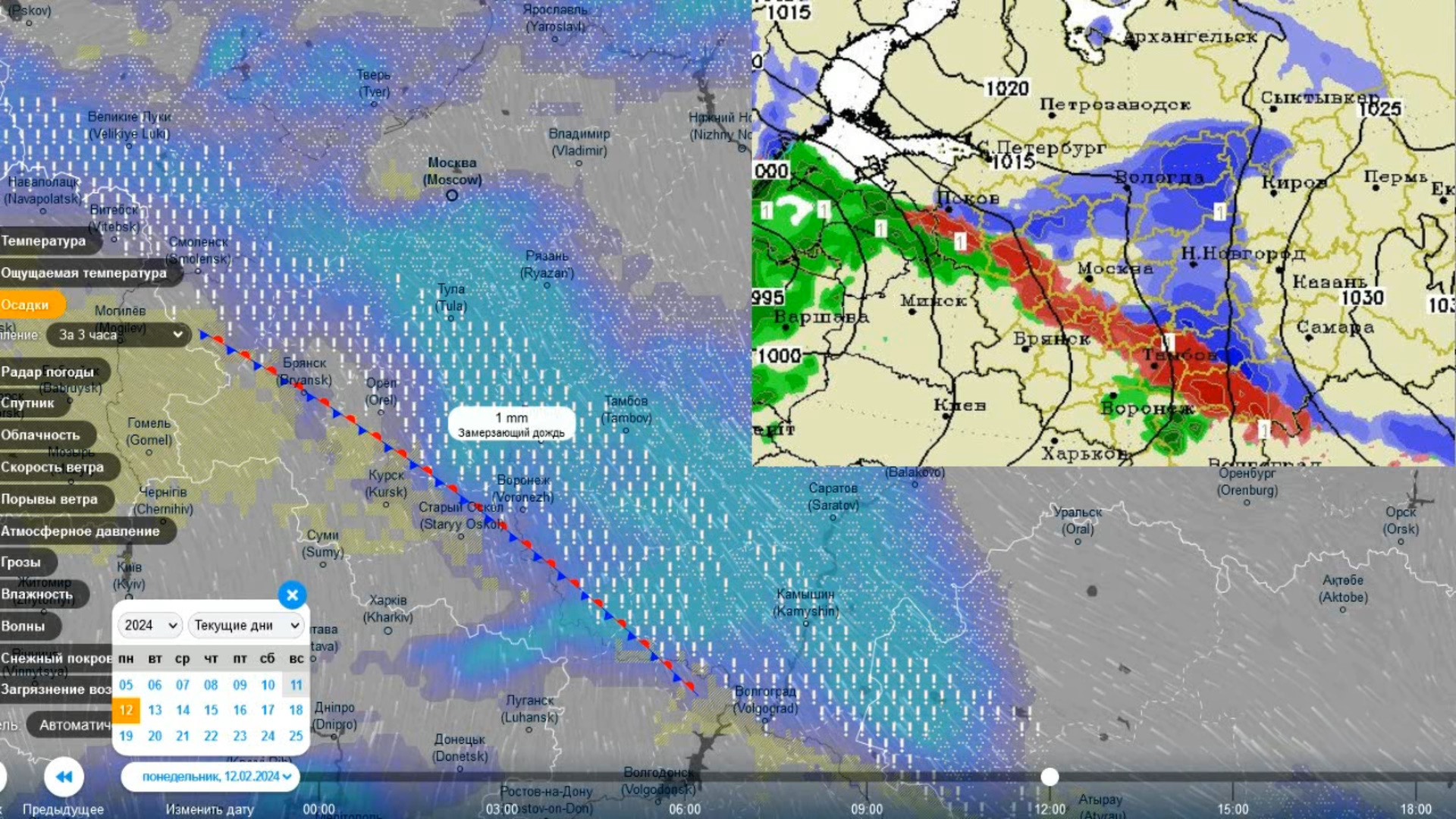This screenshot has height=819, width=1456.
Task: Choose calendar date 17
Action: (268, 711)
